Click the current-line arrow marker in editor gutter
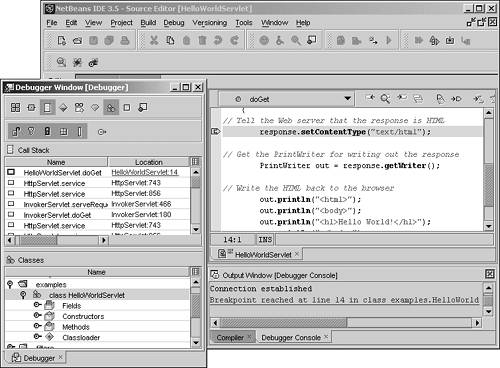Viewport: 500px width, 368px height. click(x=216, y=132)
